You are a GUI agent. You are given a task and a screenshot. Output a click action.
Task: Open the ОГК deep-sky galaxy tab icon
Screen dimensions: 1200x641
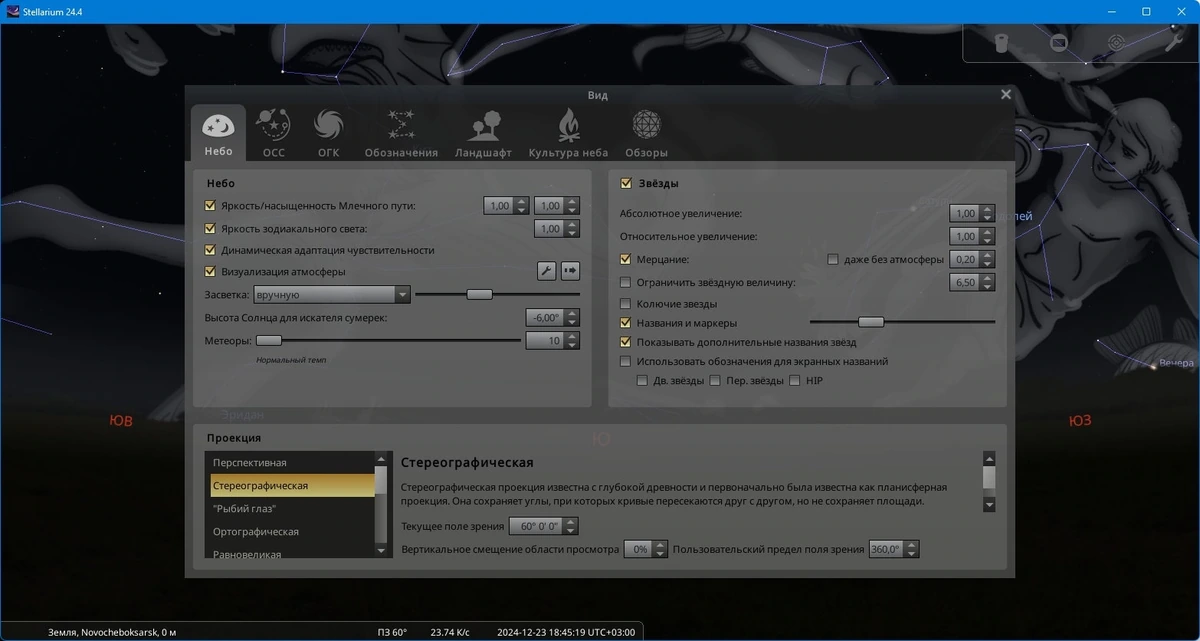pyautogui.click(x=328, y=133)
